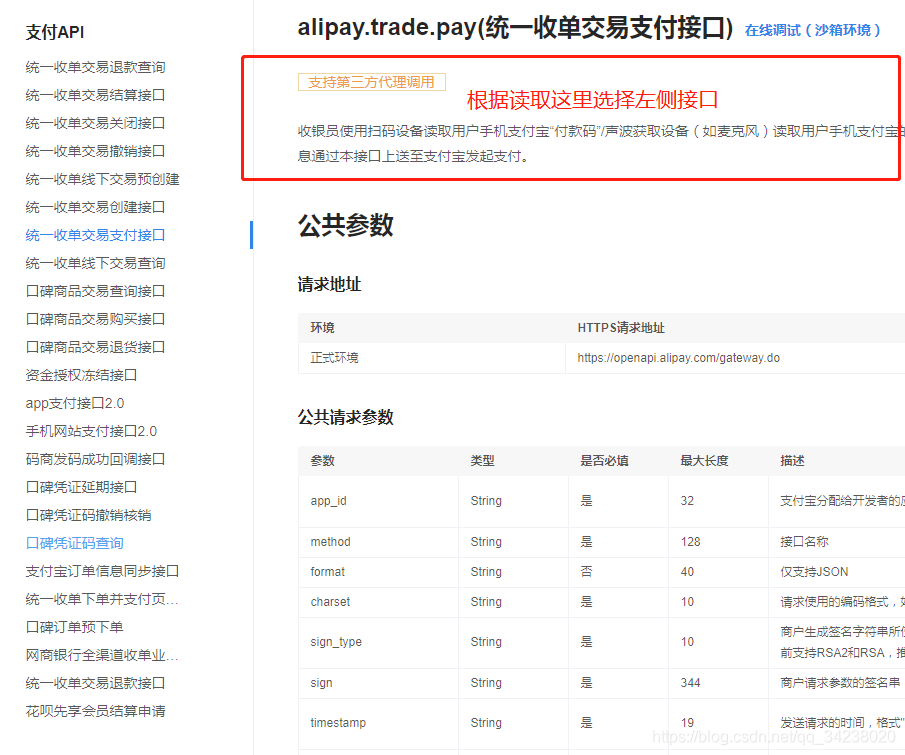Click the gateway URL openapi.alipay.com text
This screenshot has width=905, height=755.
(x=678, y=358)
